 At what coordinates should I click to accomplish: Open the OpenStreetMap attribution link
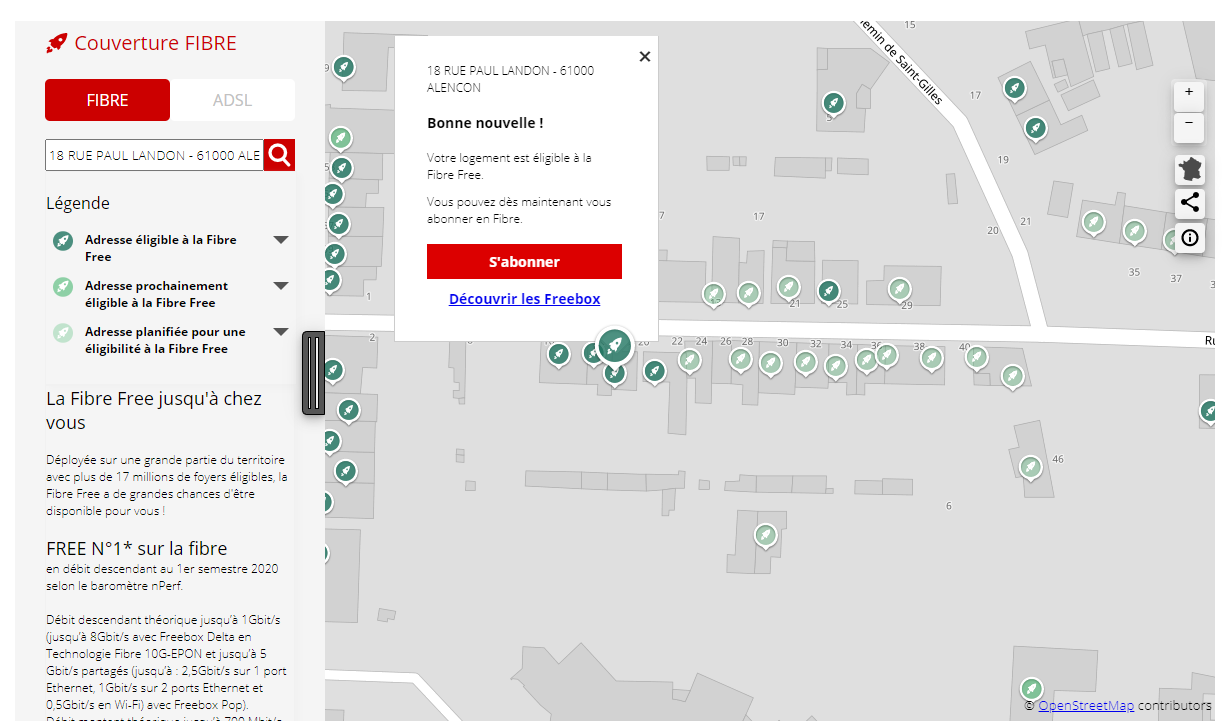point(1086,706)
